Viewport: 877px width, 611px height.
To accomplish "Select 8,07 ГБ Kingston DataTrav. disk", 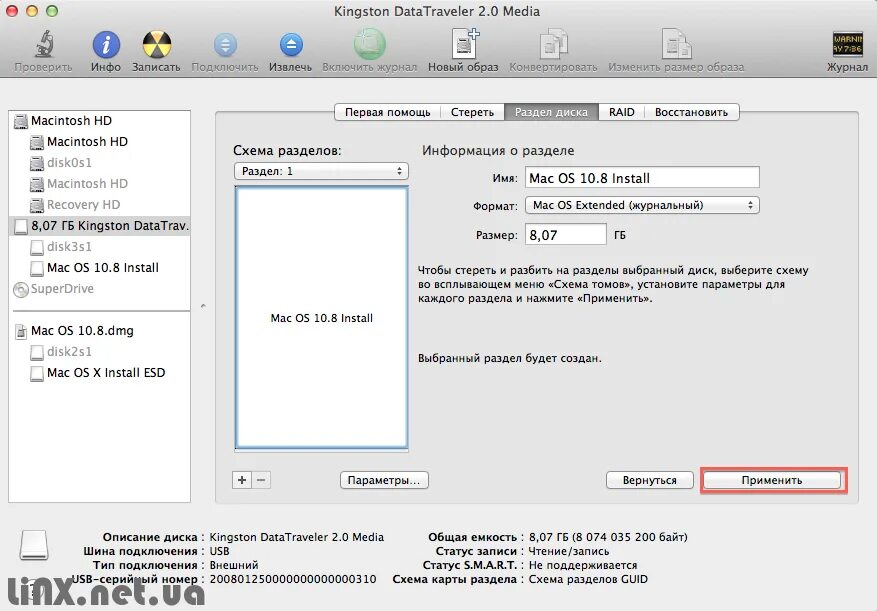I will (x=100, y=225).
